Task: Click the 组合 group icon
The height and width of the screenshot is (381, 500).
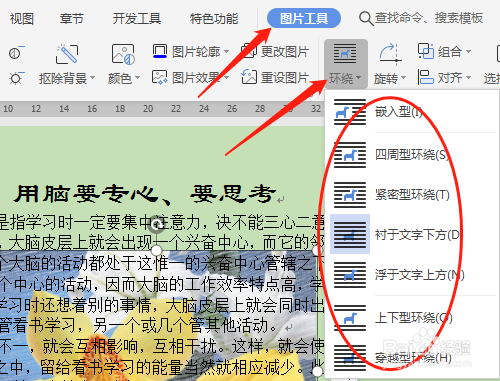Action: pyautogui.click(x=426, y=51)
